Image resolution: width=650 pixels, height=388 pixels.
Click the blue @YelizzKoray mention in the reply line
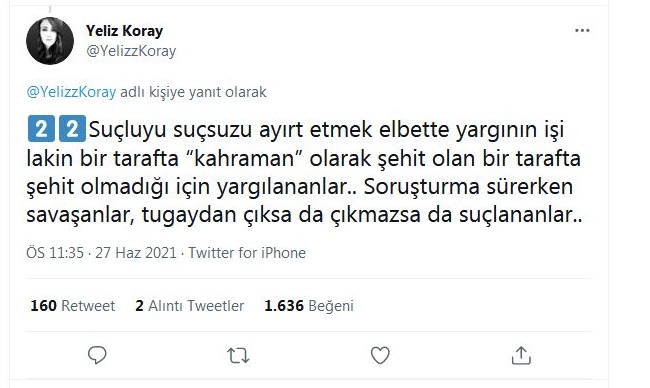(71, 92)
